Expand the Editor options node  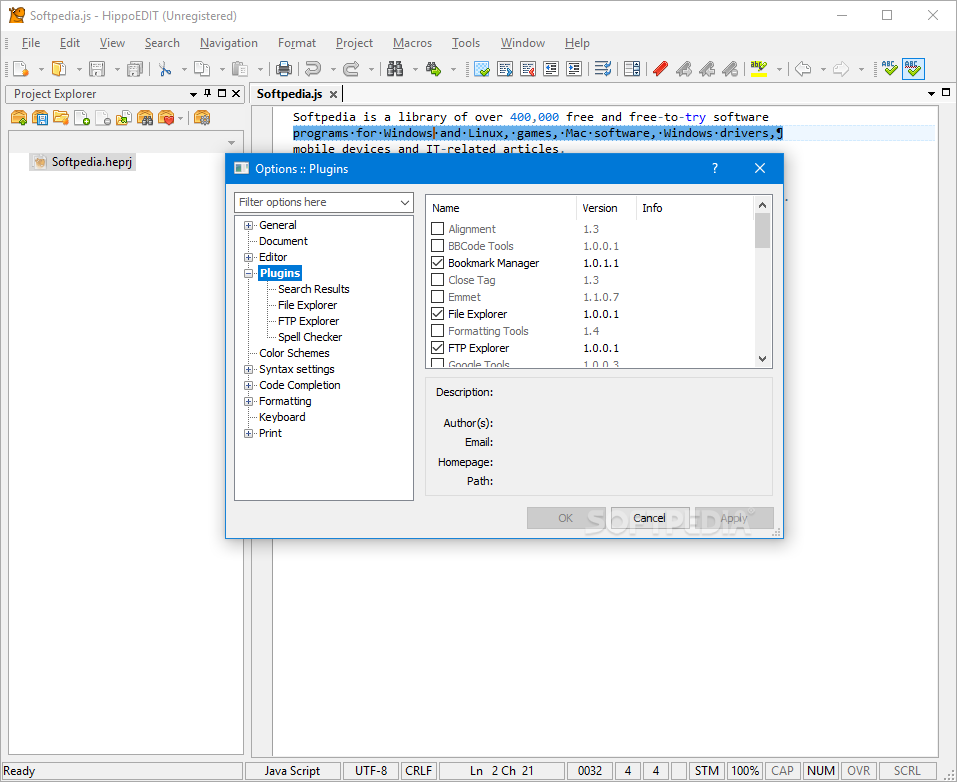pyautogui.click(x=248, y=257)
